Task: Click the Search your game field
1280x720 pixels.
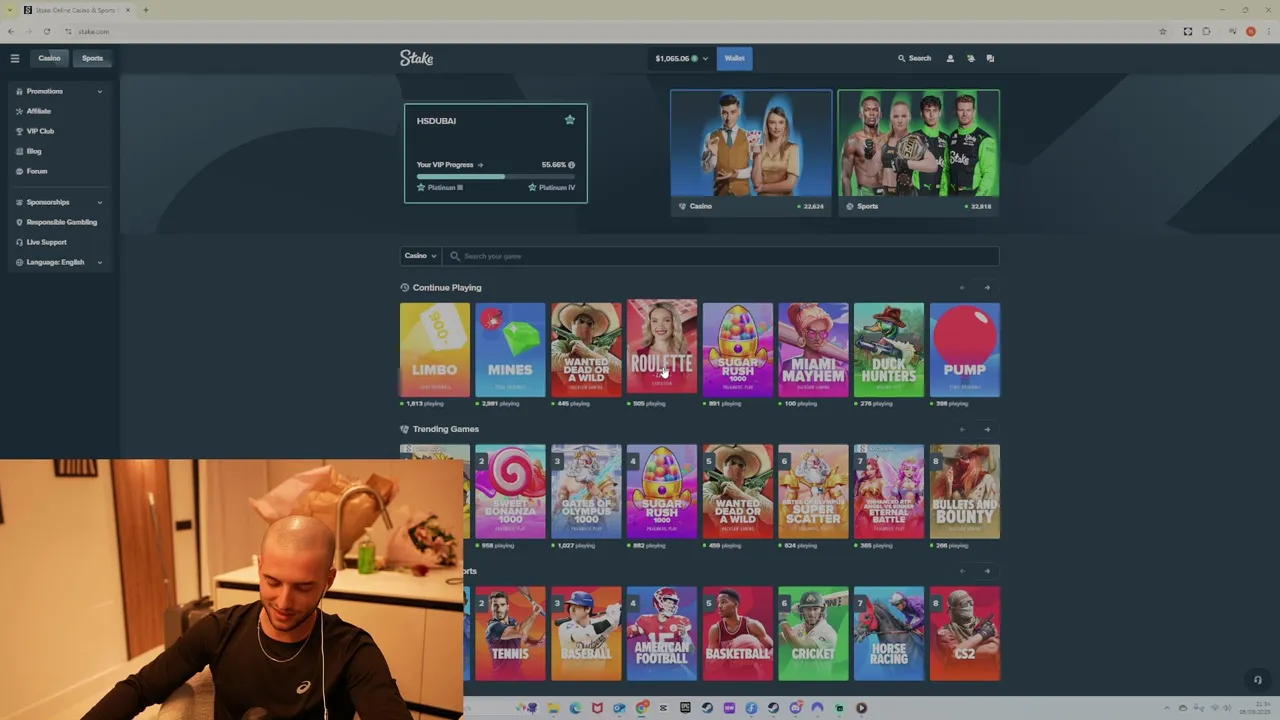Action: pos(720,256)
